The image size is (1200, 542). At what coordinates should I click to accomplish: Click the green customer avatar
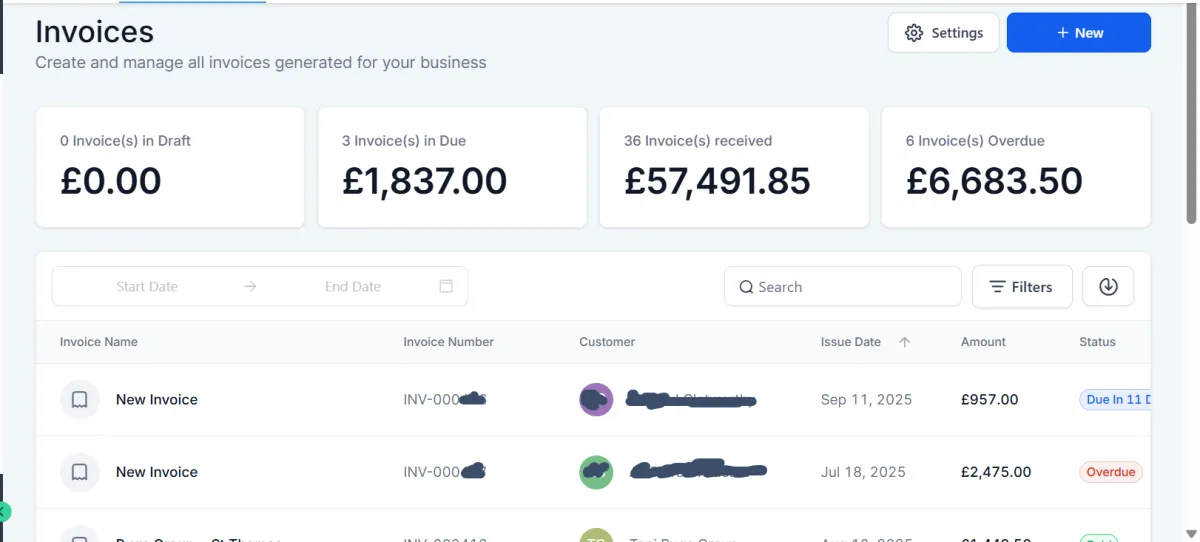tap(596, 472)
